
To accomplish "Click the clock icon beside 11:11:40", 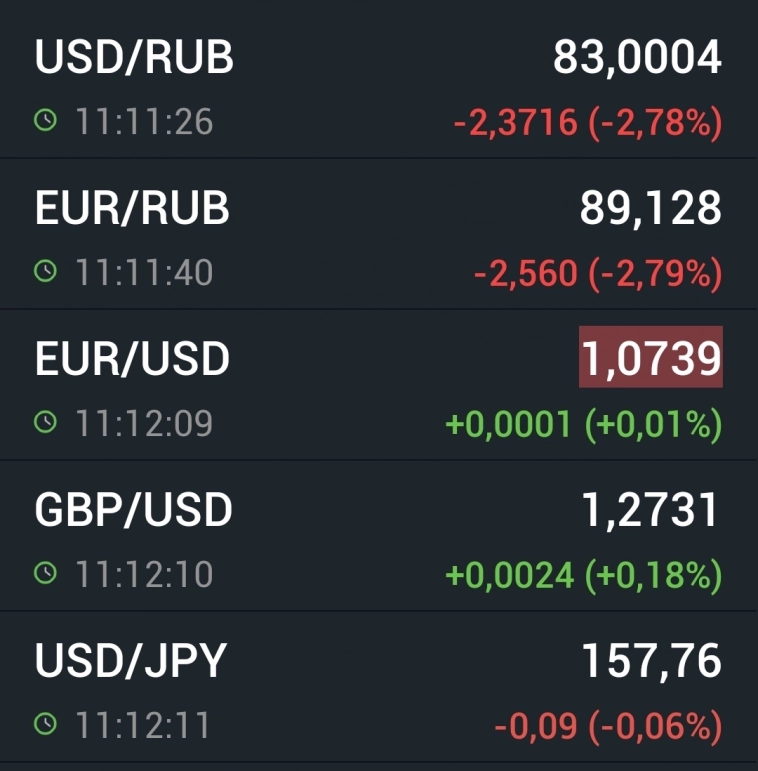I will pos(45,272).
